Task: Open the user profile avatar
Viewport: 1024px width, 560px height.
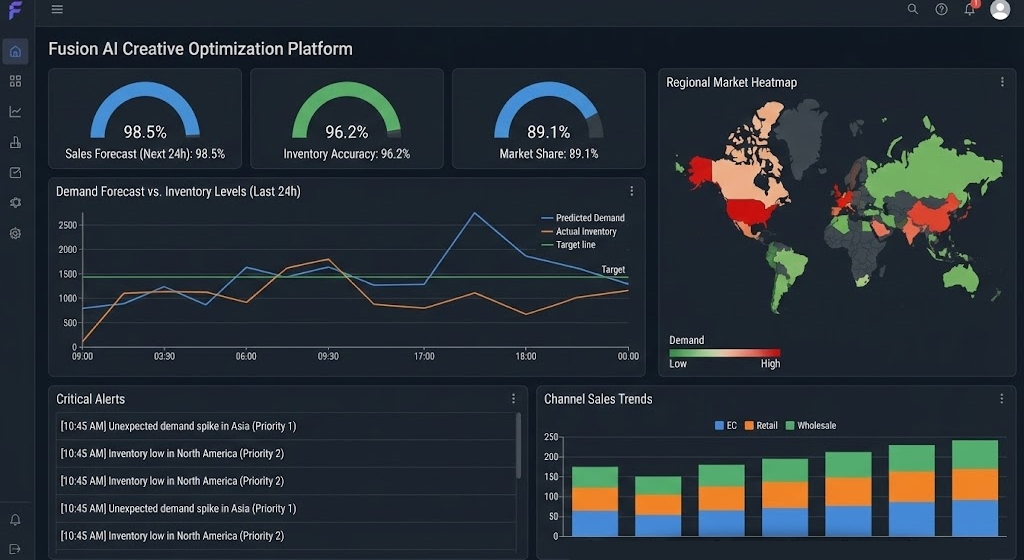Action: 1000,10
